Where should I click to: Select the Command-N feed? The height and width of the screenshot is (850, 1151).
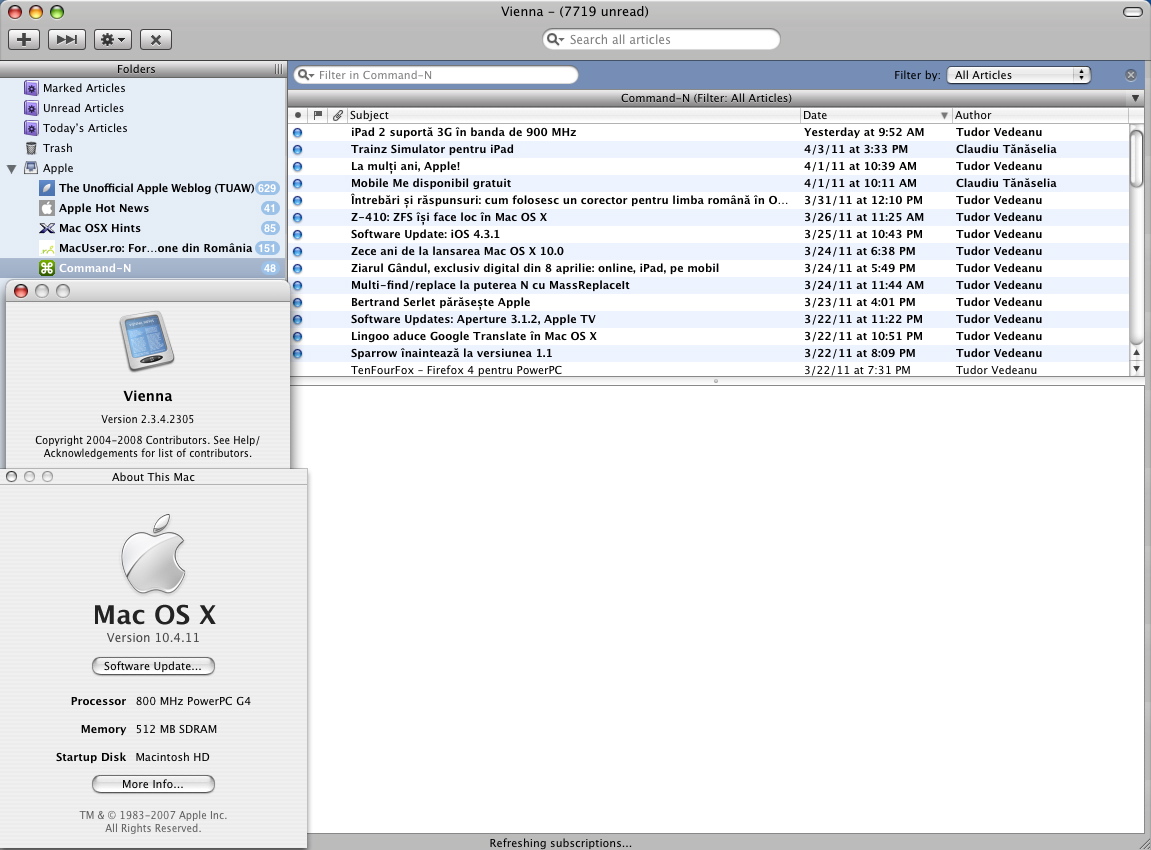[143, 268]
